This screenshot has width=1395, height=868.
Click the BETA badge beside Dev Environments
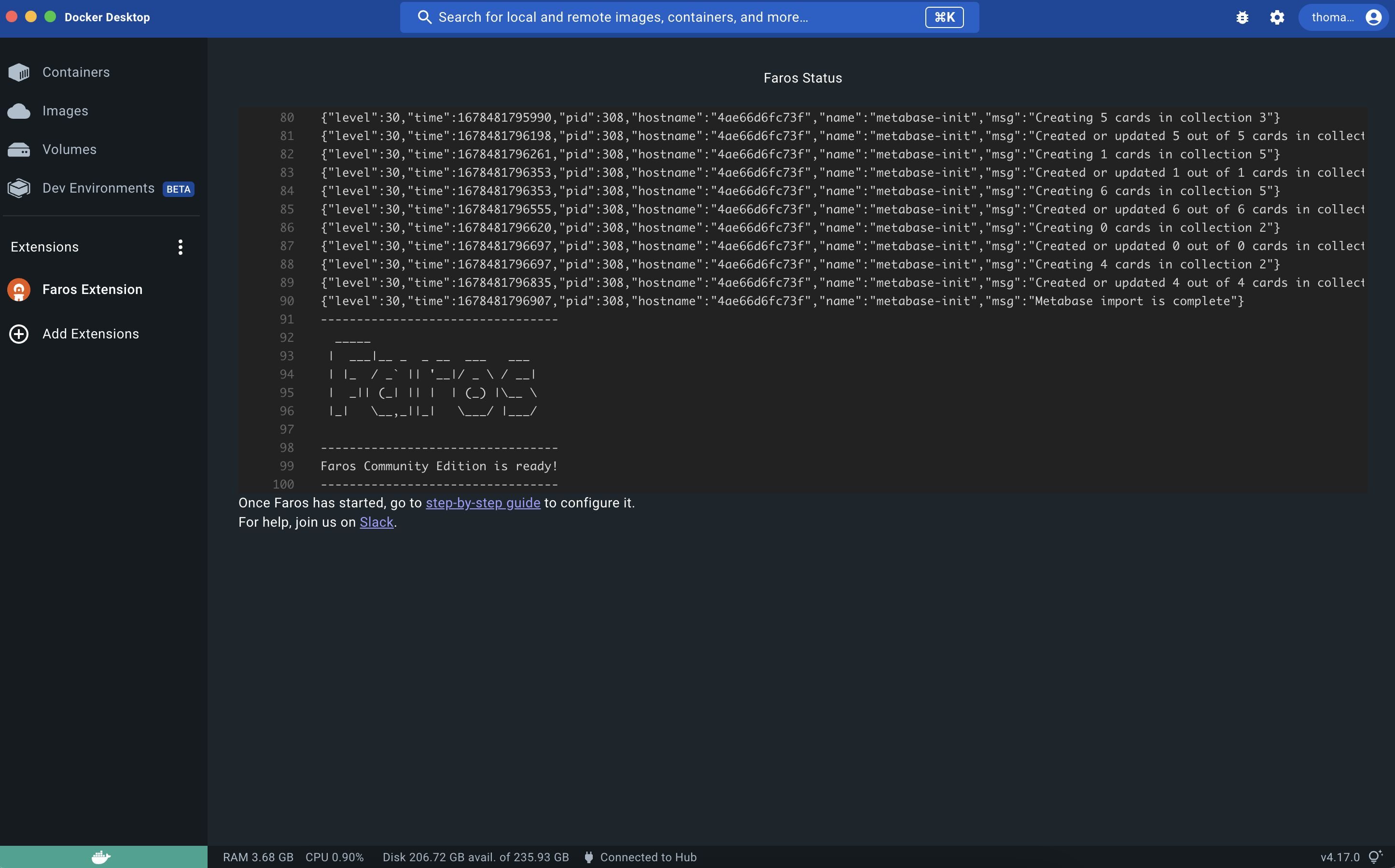point(179,189)
